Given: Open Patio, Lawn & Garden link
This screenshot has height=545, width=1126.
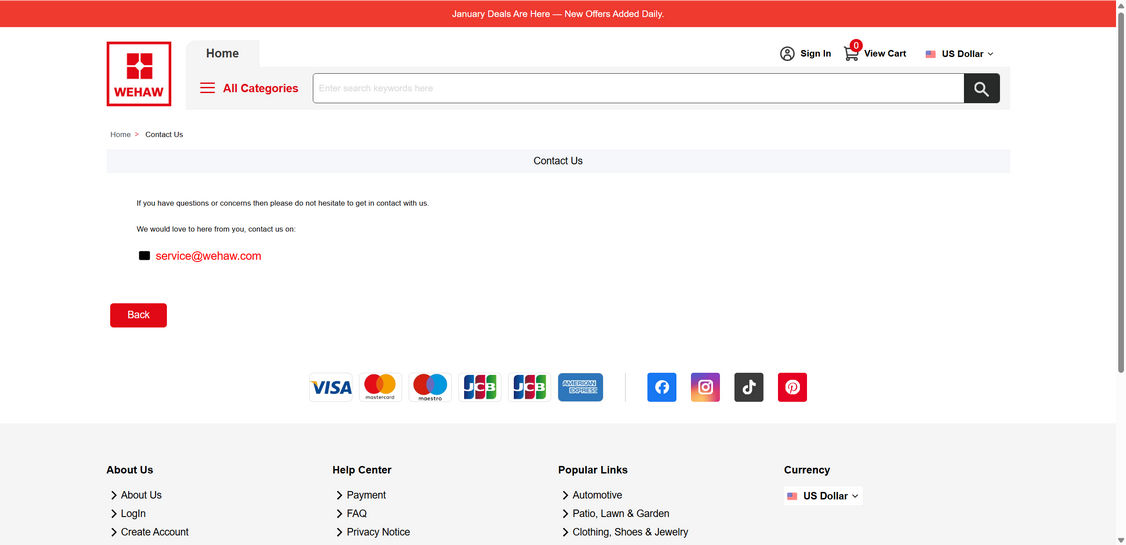Looking at the screenshot, I should [620, 514].
